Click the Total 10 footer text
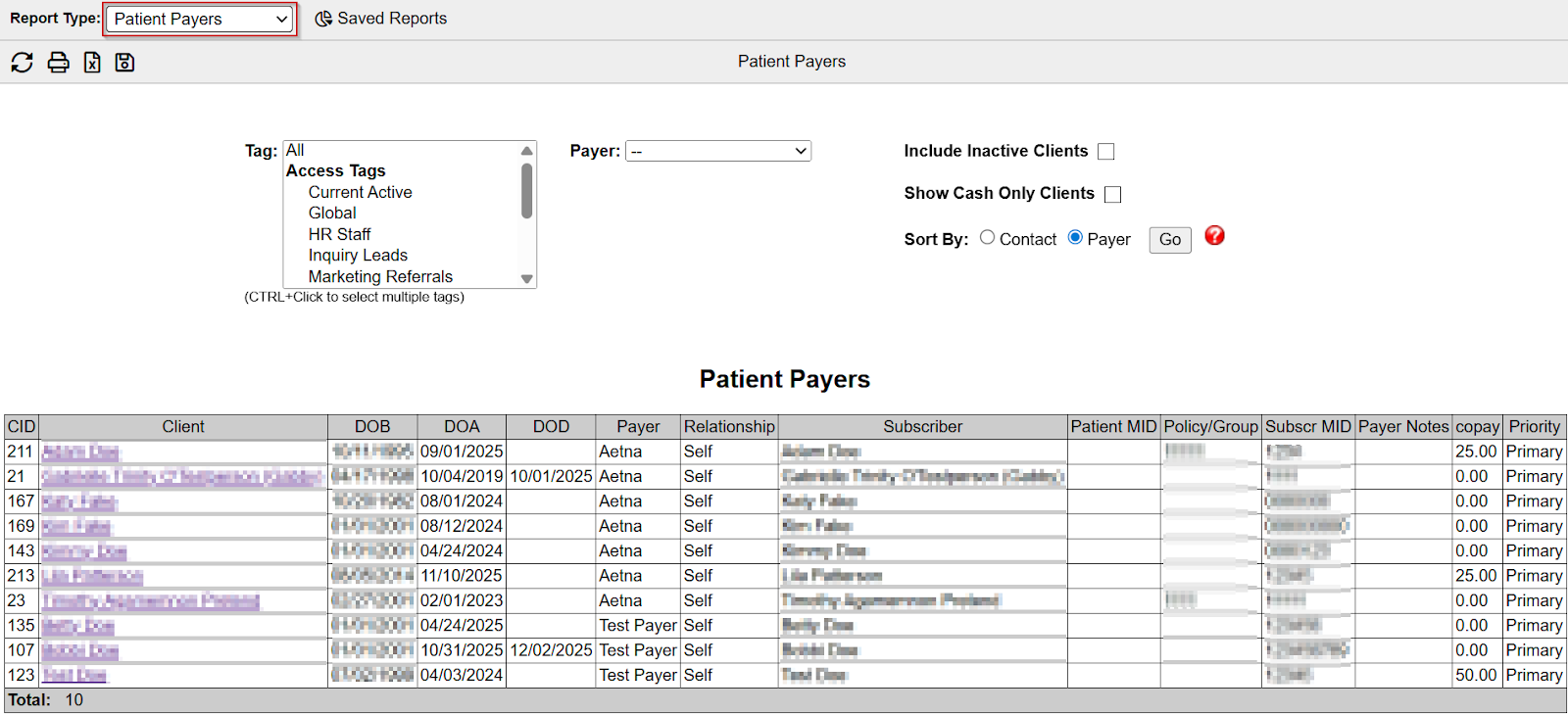The height and width of the screenshot is (714, 1568). click(x=46, y=700)
